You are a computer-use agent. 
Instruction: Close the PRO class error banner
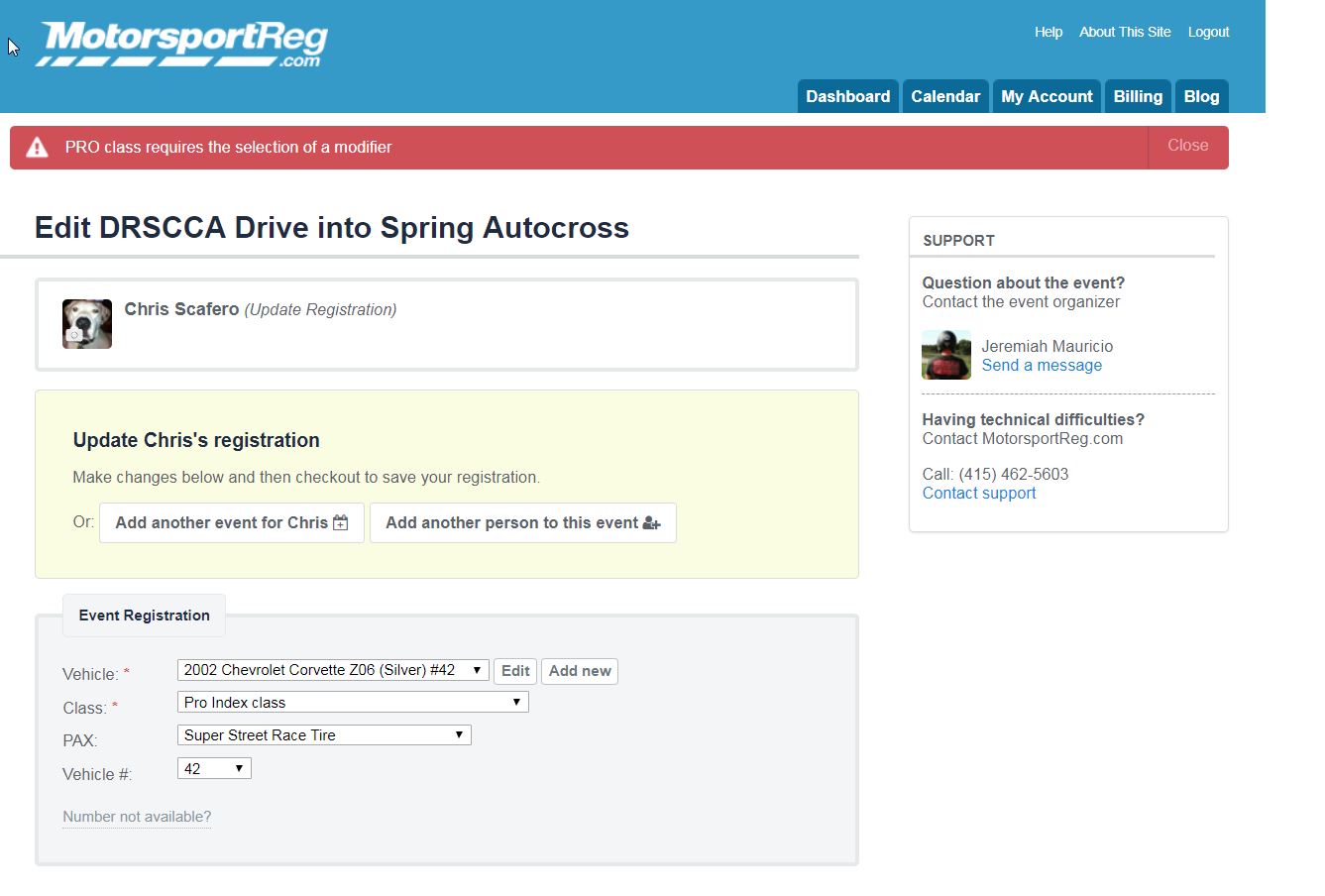1186,145
